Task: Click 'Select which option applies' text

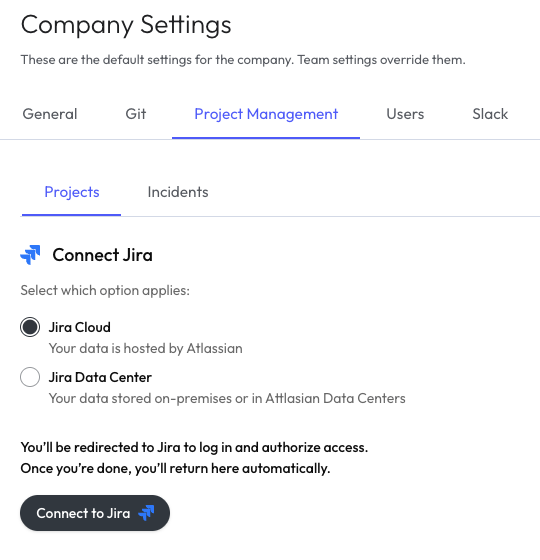Action: click(x=105, y=290)
